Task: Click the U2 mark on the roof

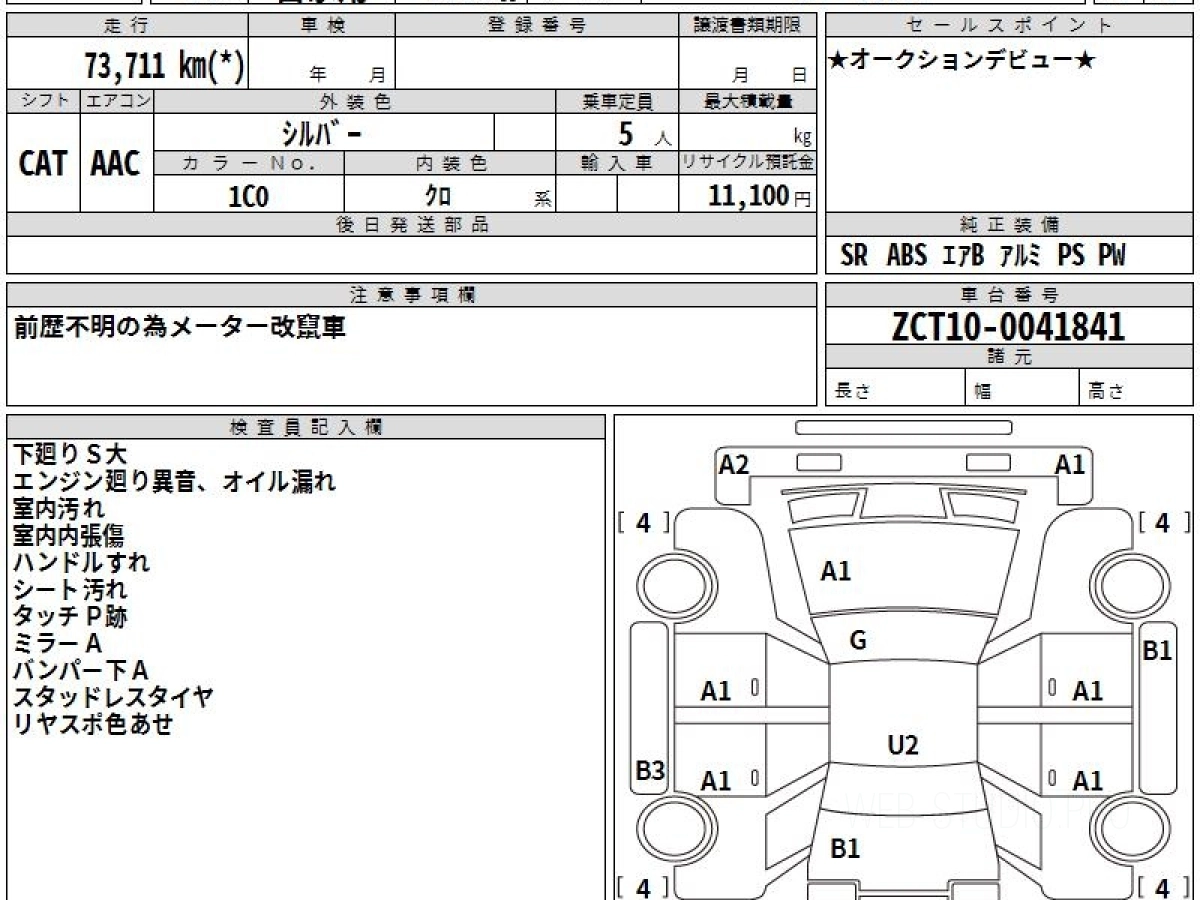Action: pyautogui.click(x=903, y=745)
